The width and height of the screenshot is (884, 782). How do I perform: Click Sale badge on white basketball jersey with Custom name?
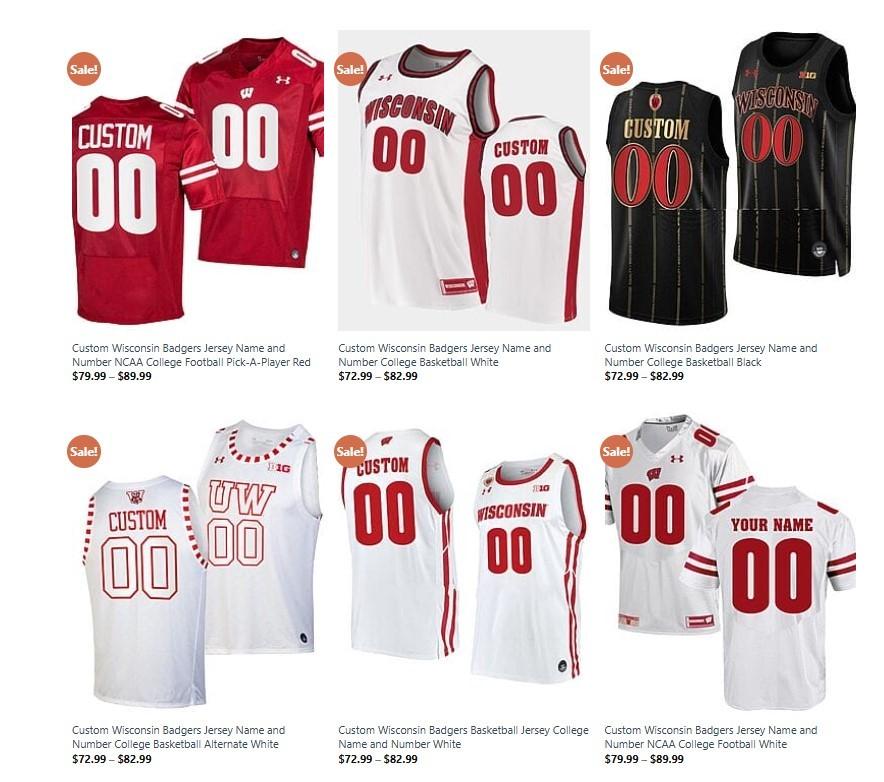point(350,451)
